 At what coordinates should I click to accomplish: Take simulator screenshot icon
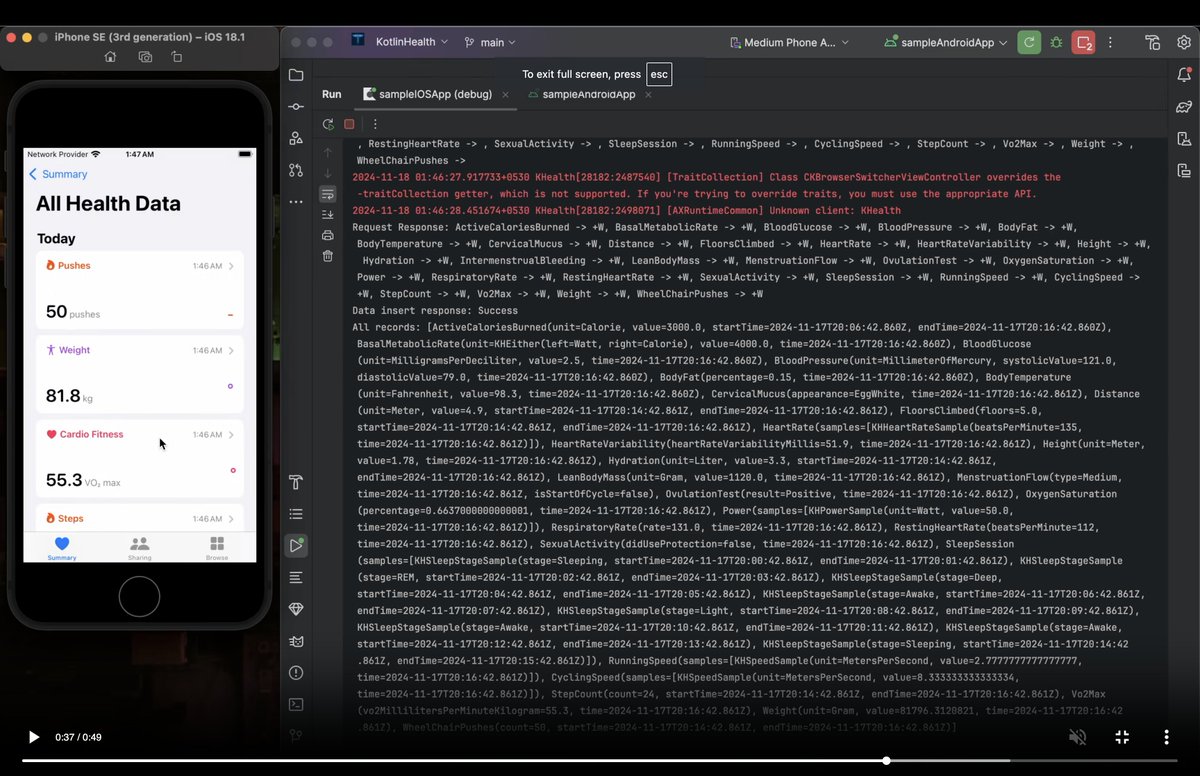[x=145, y=57]
